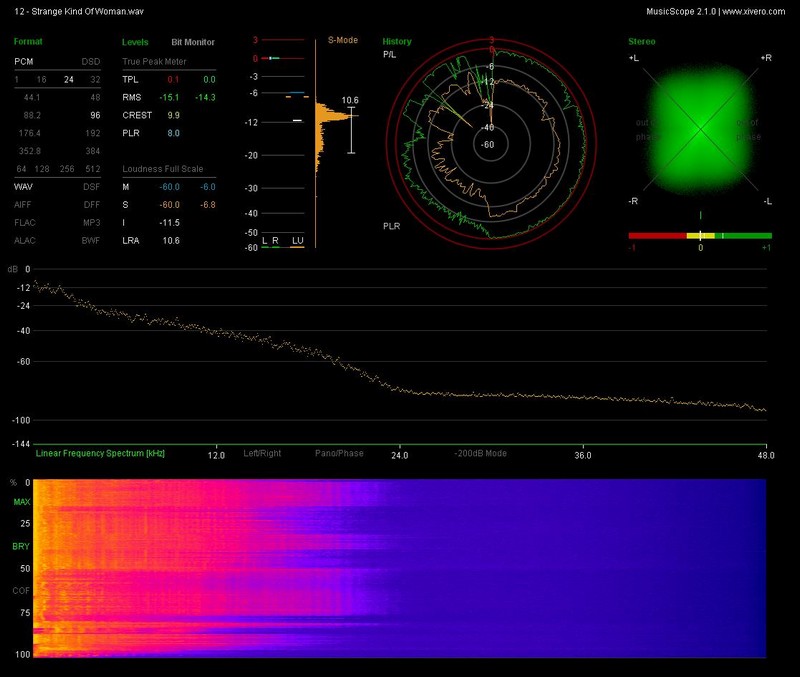Click the LRA row value 10.6
Screen dimensions: 800x677
tap(171, 240)
